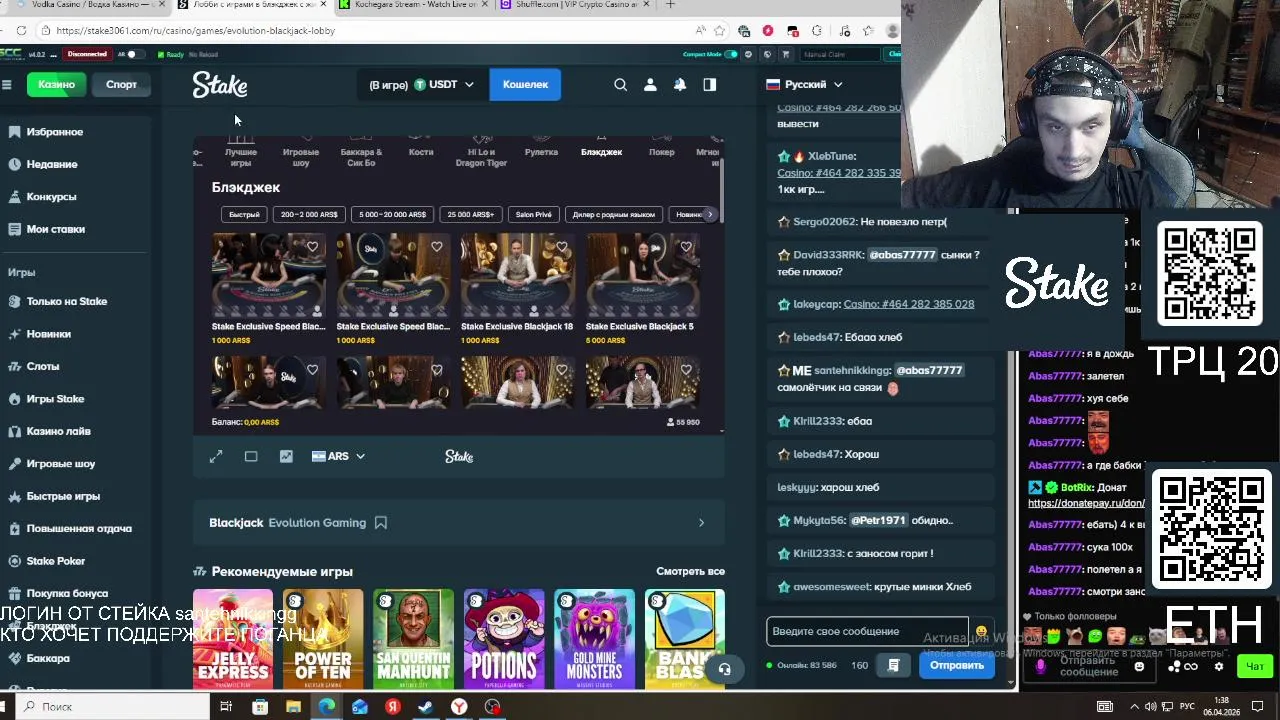Open the Gold Mine Monsters thumbnail
Image resolution: width=1280 pixels, height=720 pixels.
click(594, 639)
